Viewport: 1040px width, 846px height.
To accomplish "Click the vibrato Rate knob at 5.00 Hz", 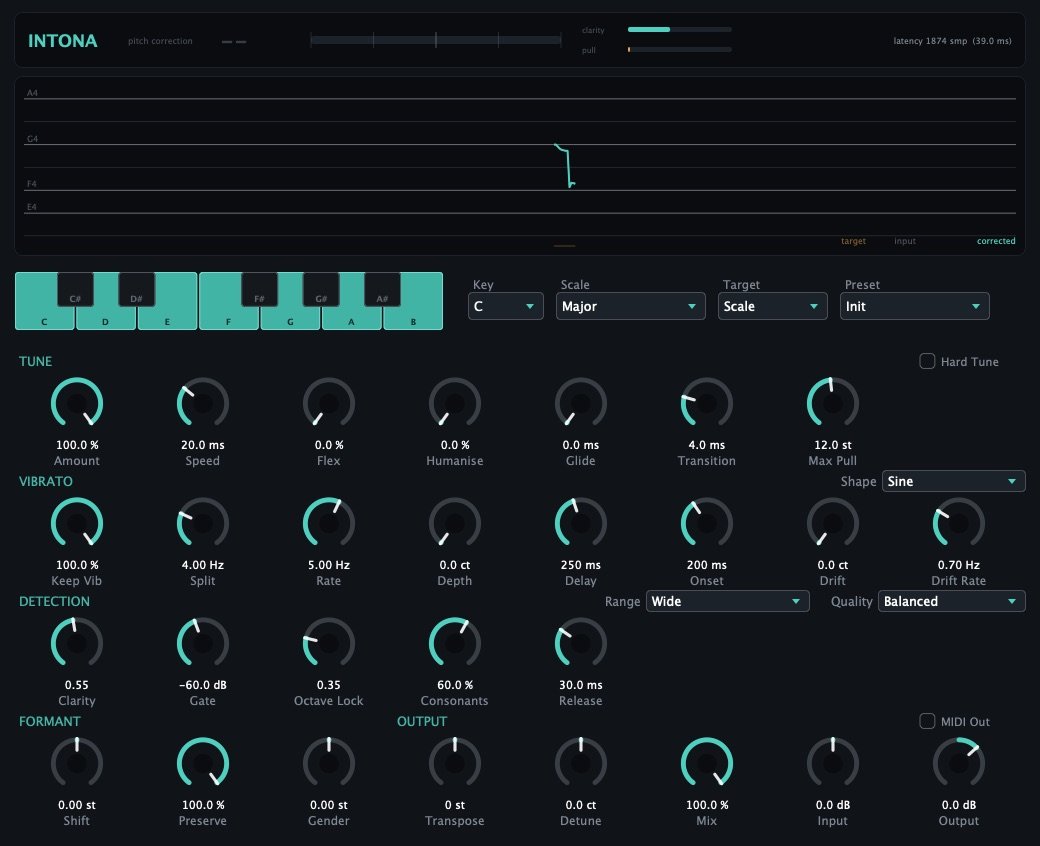I will [328, 522].
